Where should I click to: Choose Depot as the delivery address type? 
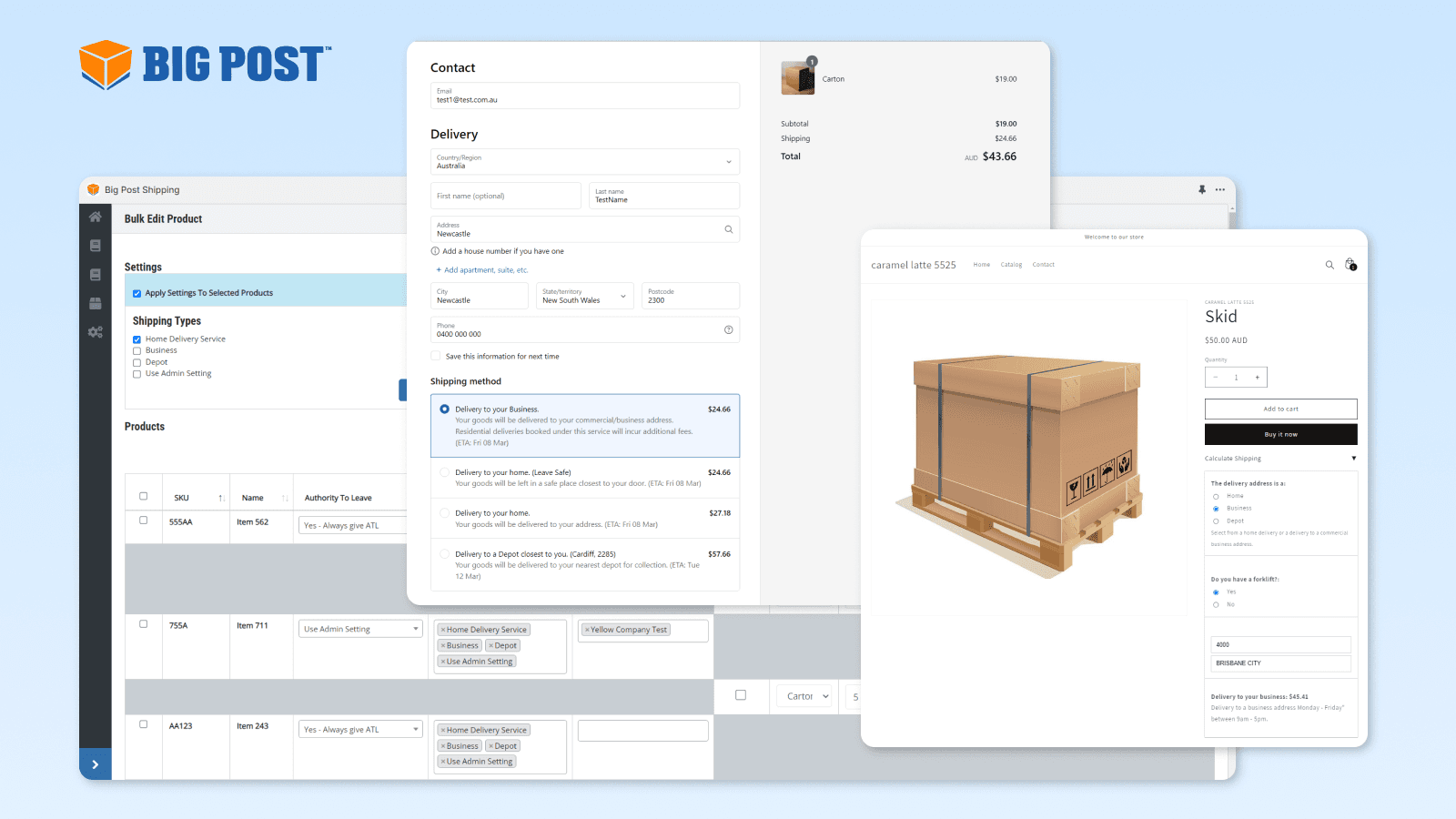1216,521
